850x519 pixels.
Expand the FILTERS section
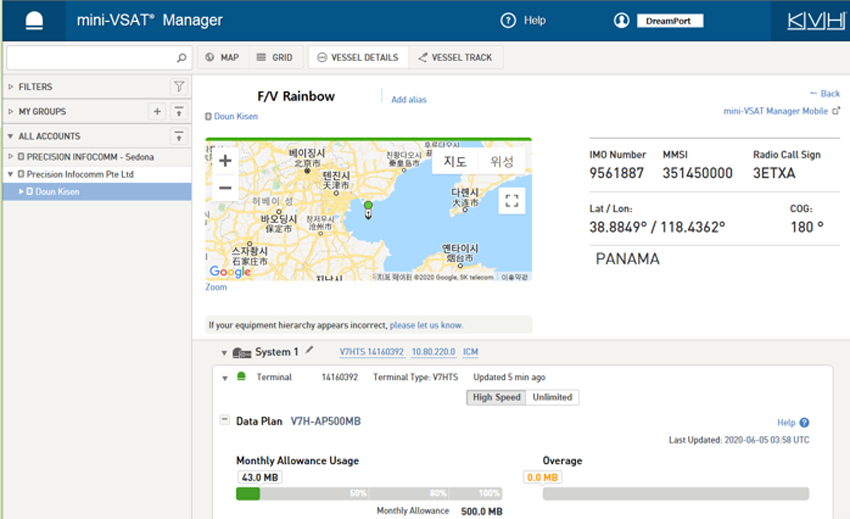(x=10, y=87)
